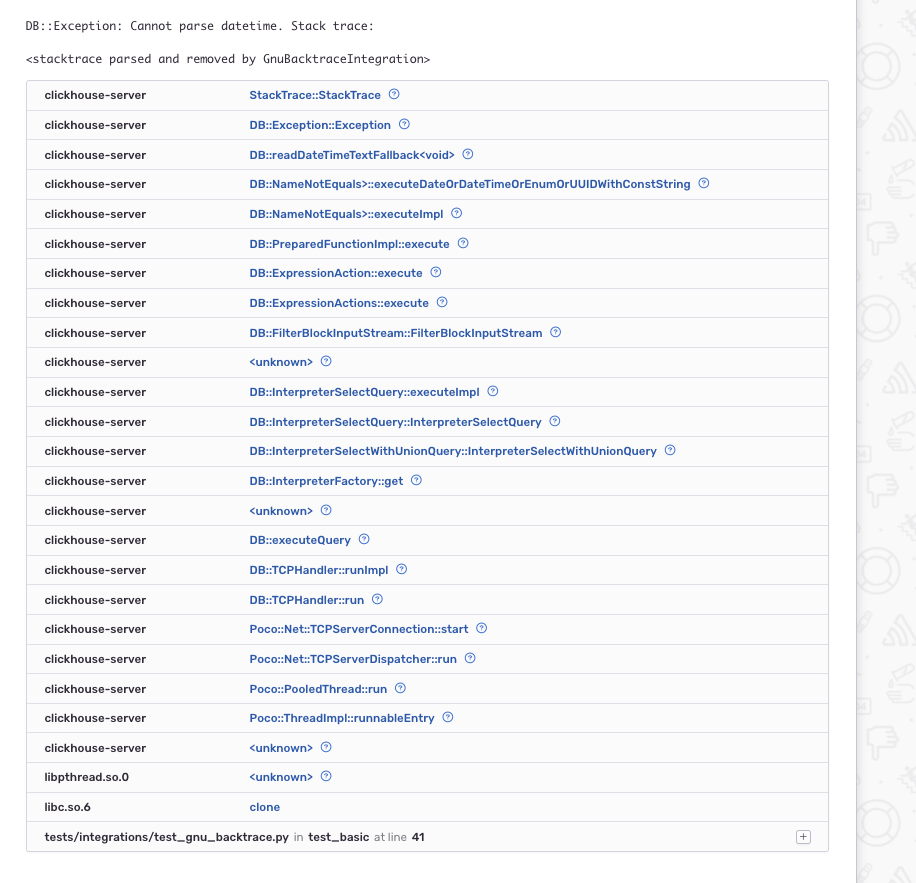The height and width of the screenshot is (883, 916).
Task: Click help icon next to StackTrace::StackTrace
Action: [x=394, y=94]
